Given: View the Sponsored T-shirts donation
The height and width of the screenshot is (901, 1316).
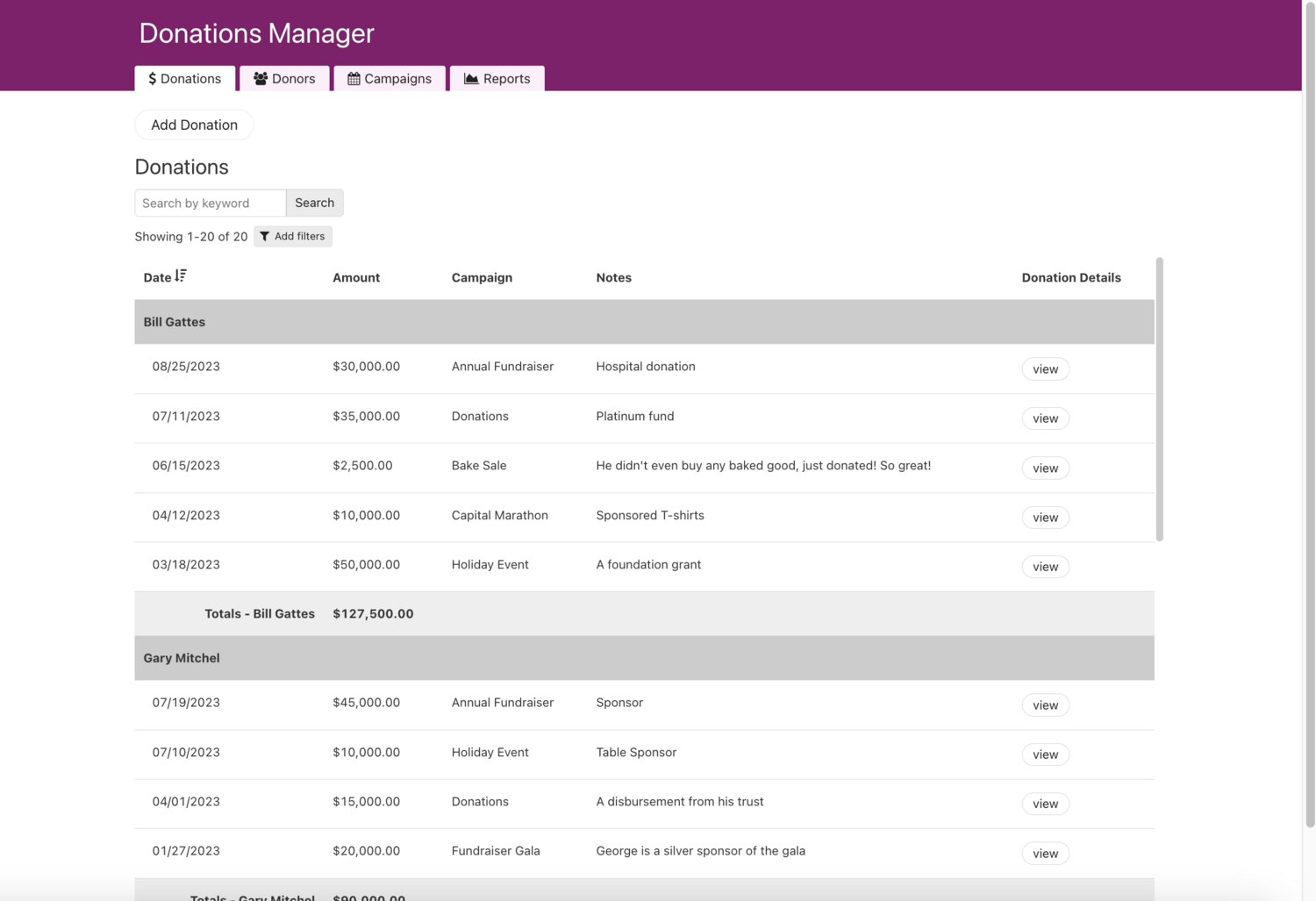Looking at the screenshot, I should [1045, 518].
